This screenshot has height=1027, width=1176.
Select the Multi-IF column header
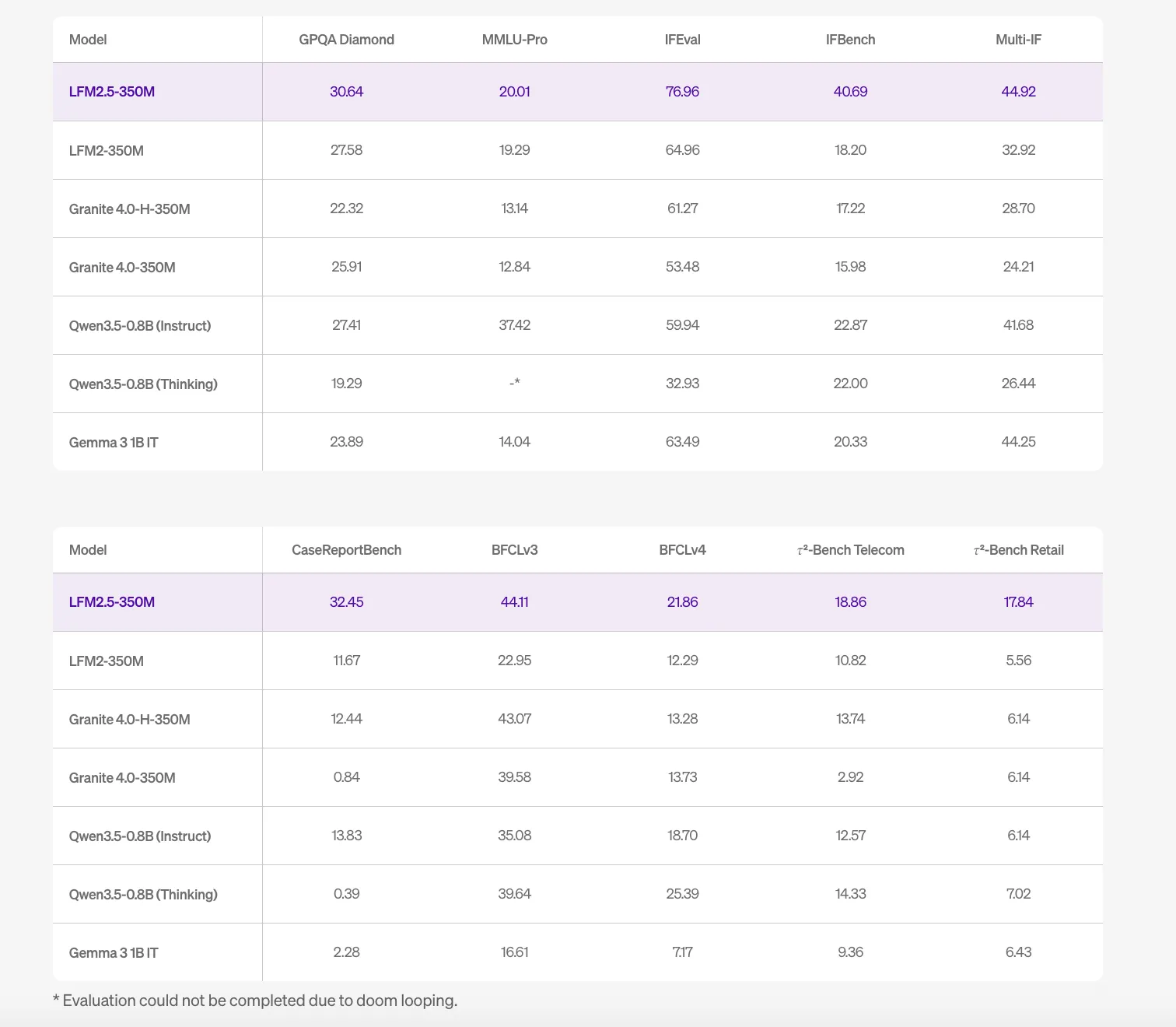1018,40
